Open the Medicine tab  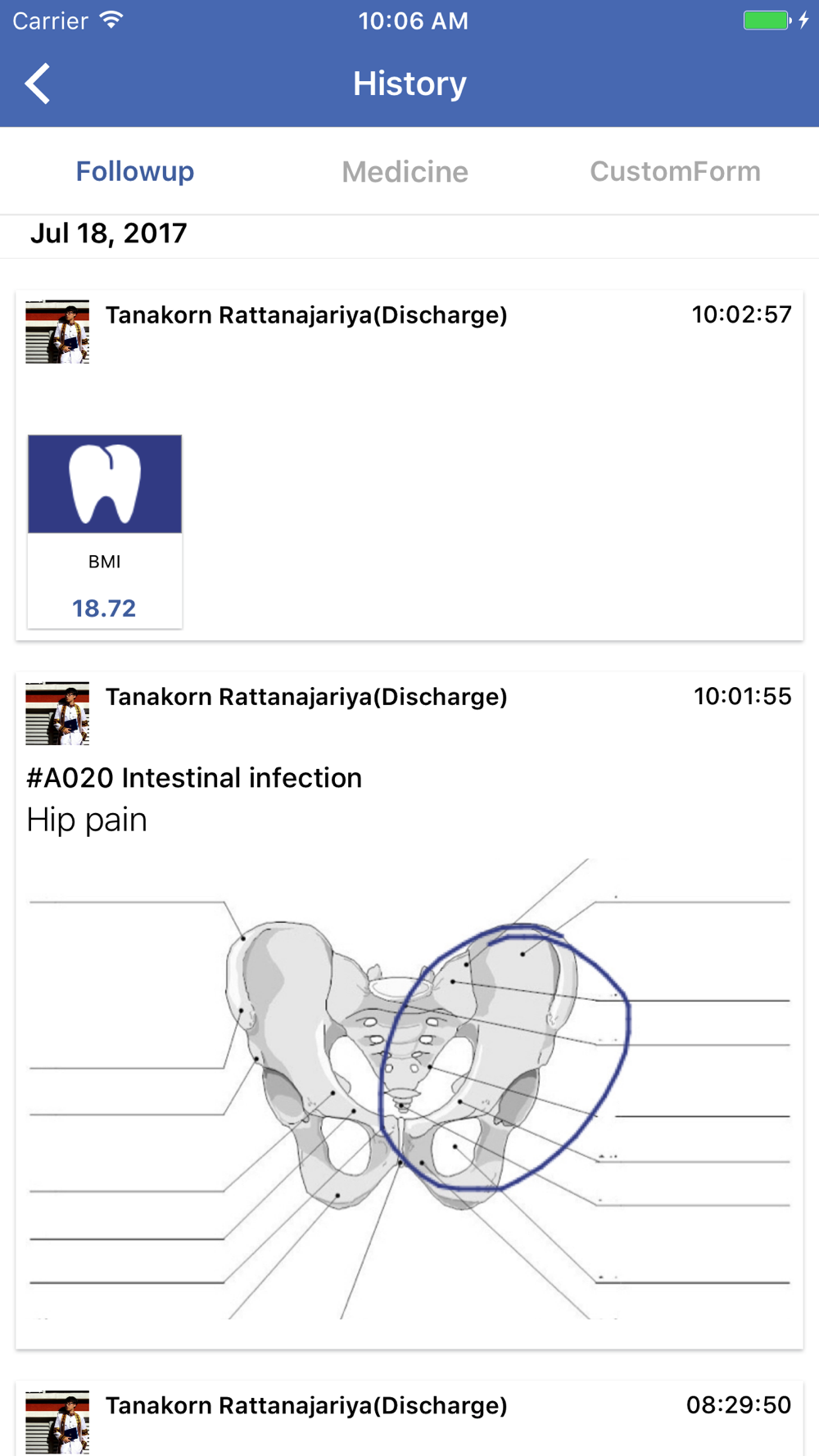[x=405, y=172]
